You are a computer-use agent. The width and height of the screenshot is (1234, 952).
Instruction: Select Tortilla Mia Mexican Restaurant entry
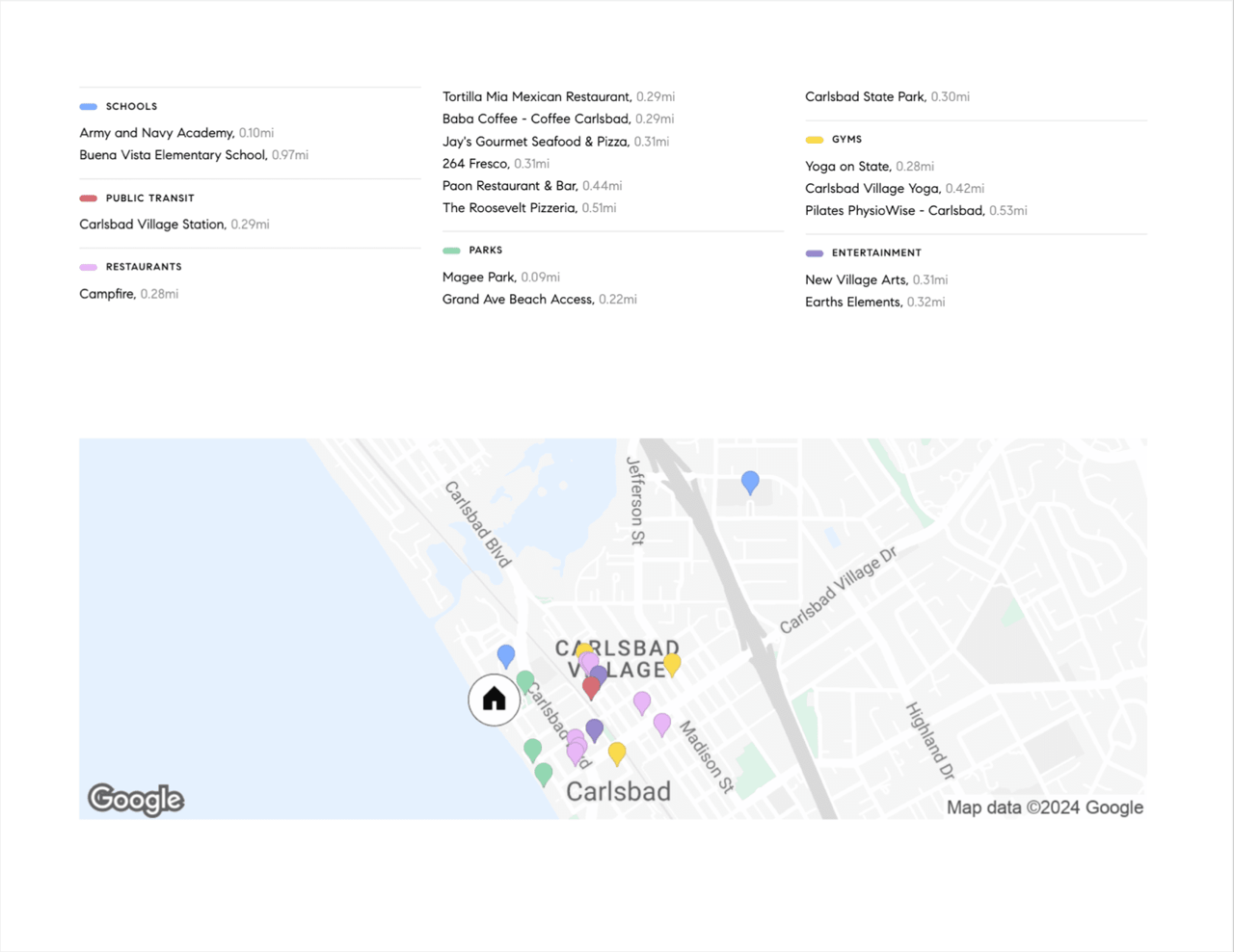(x=558, y=97)
